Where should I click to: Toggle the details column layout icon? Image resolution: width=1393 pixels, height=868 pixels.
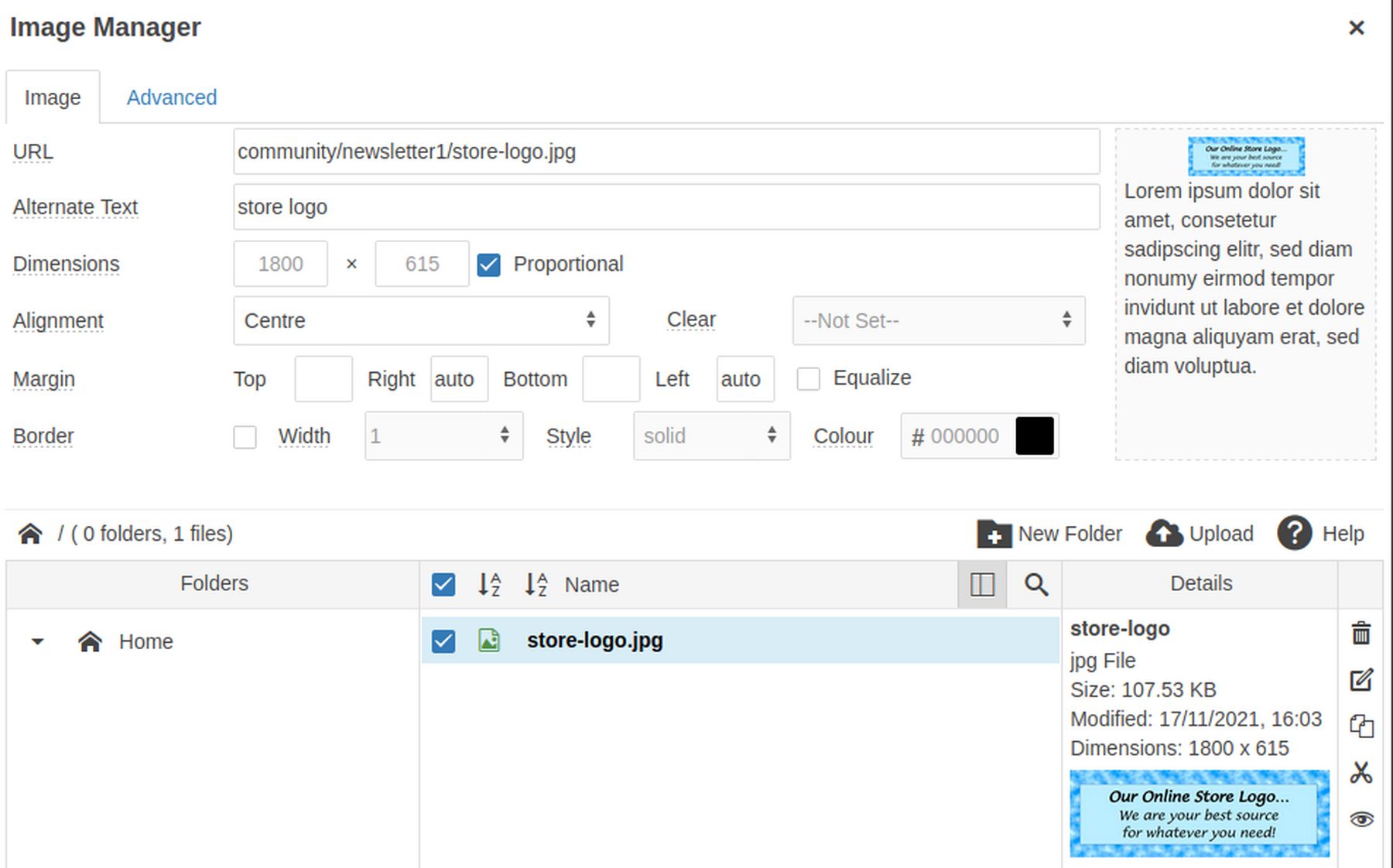(x=981, y=585)
